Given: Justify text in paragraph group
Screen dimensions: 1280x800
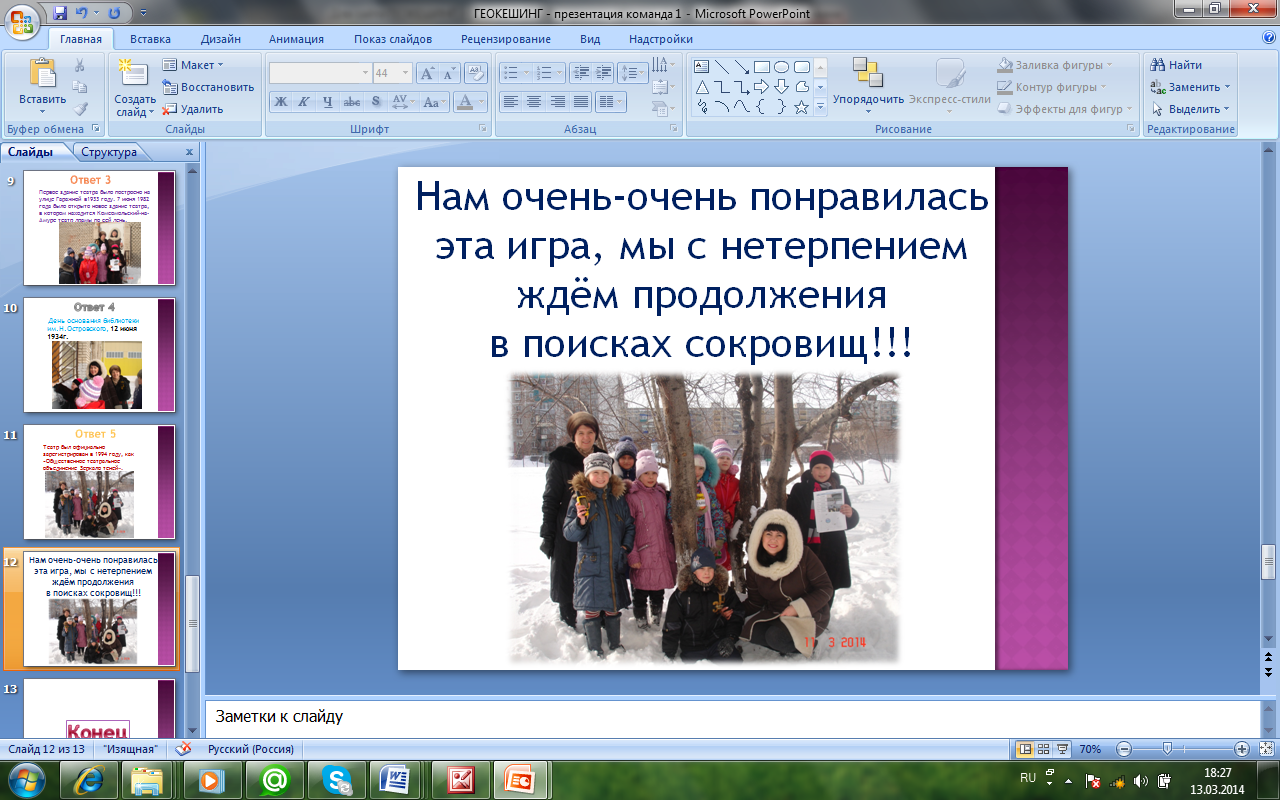Looking at the screenshot, I should point(582,102).
